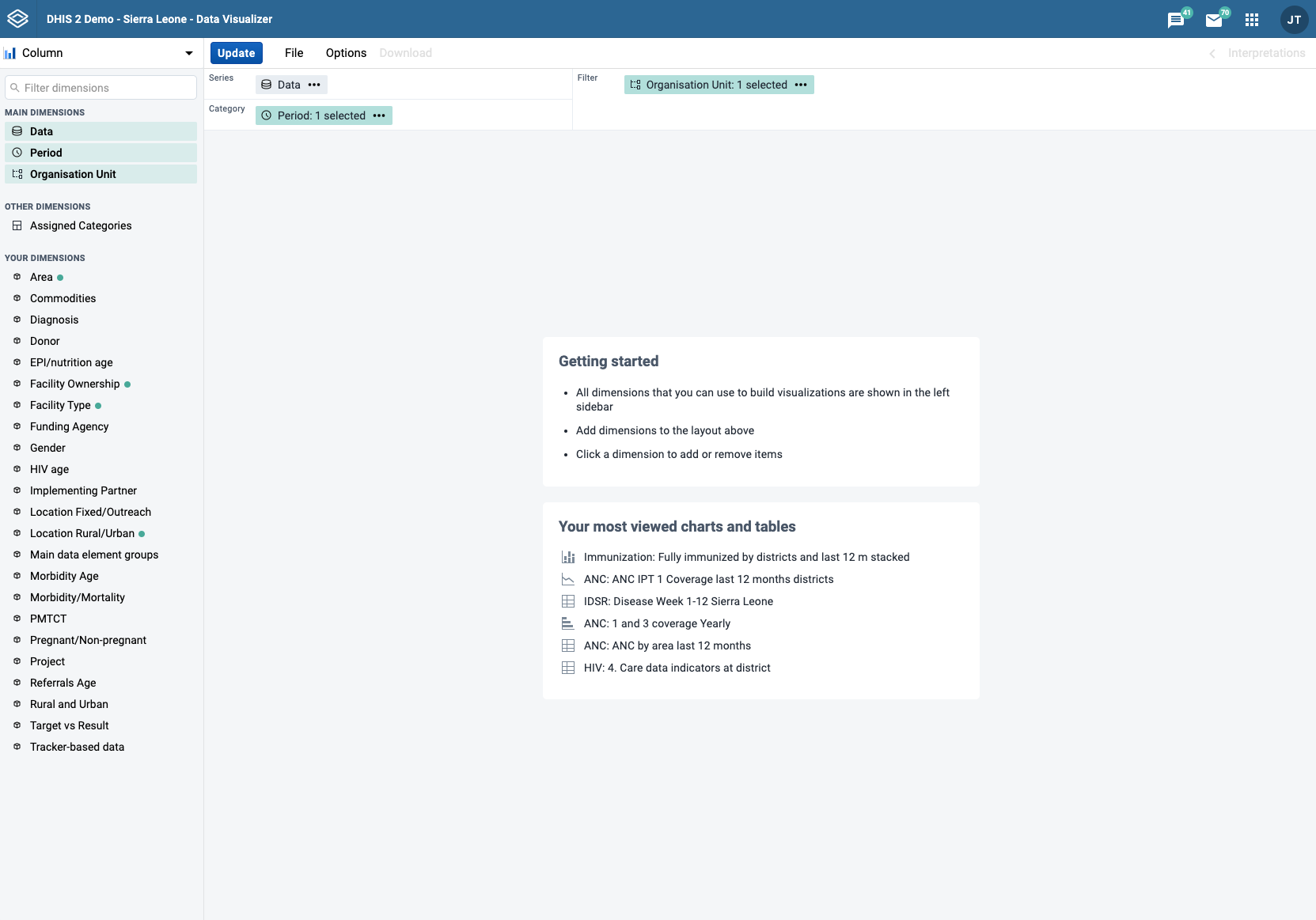1316x920 pixels.
Task: Open the apps grid menu
Action: (1252, 20)
